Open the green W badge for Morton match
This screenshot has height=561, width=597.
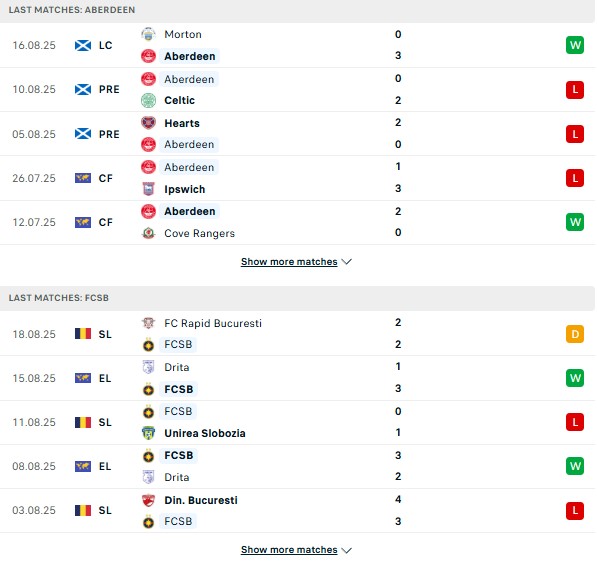point(575,45)
